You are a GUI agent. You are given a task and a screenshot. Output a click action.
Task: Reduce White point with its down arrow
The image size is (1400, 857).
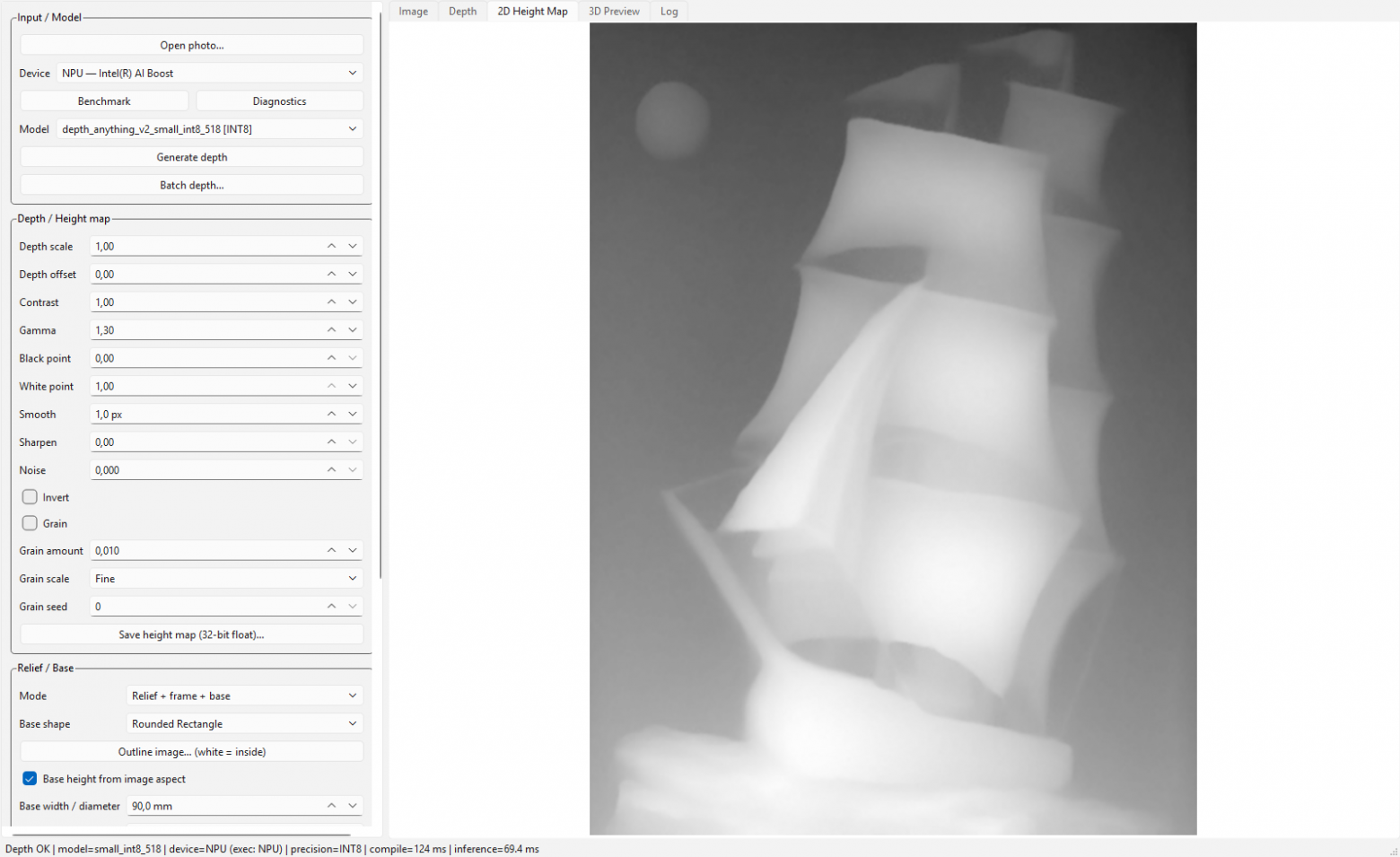pos(353,386)
